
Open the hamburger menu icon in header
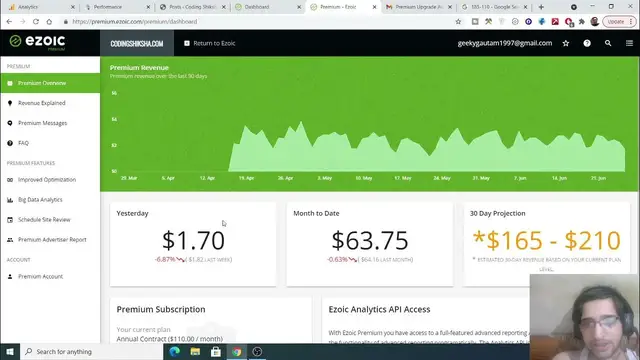[x=629, y=43]
